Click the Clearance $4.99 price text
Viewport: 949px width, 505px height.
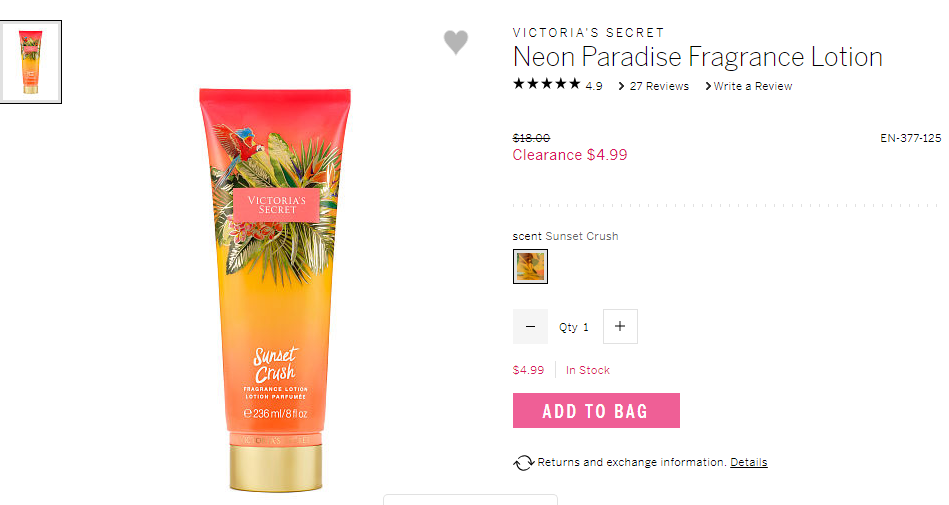click(570, 155)
